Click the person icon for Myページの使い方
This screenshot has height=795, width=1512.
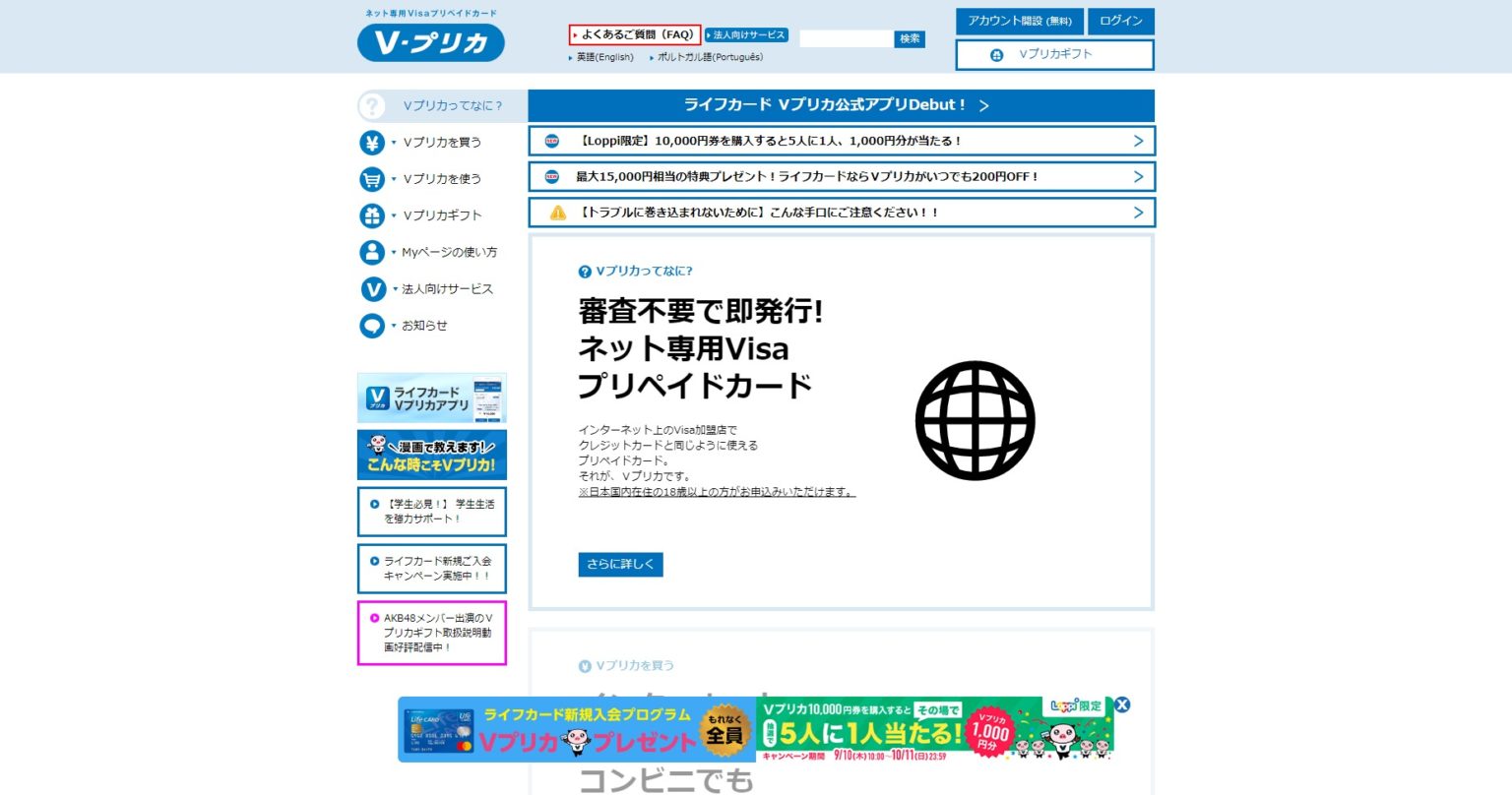372,252
